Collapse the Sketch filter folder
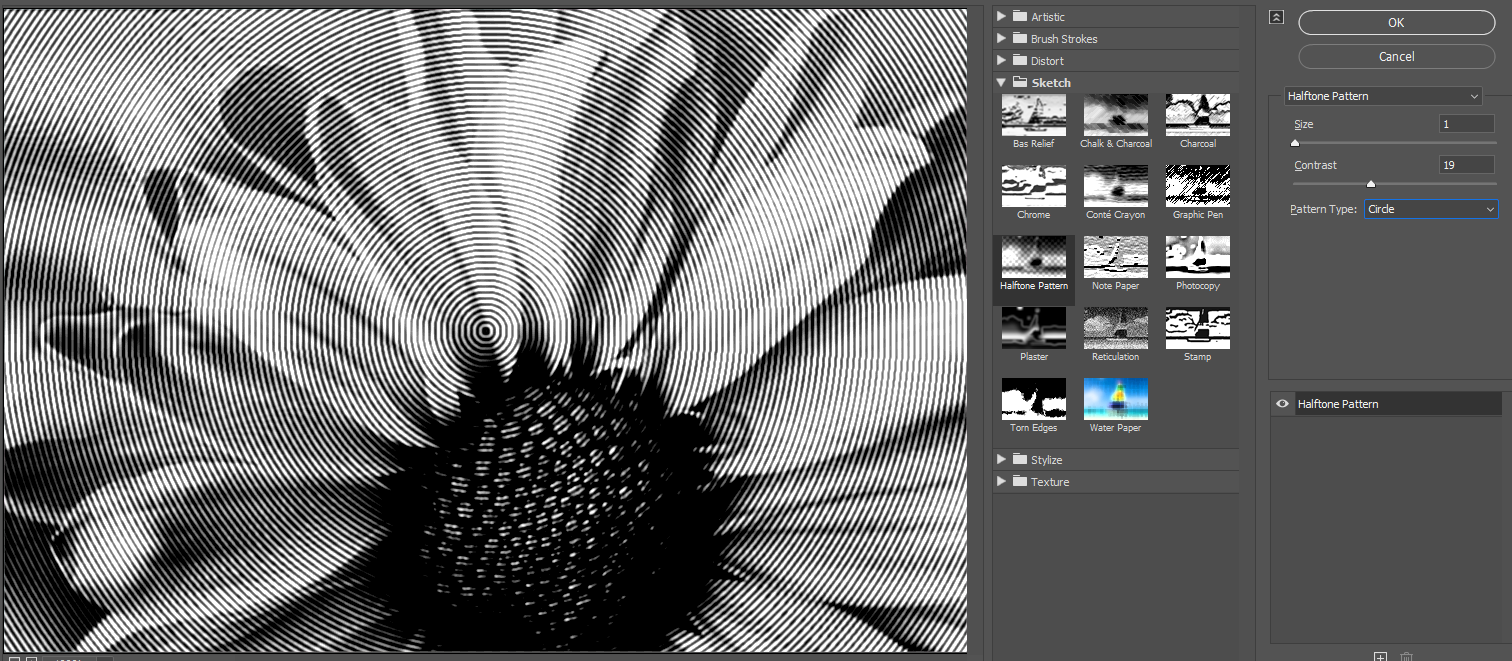Viewport: 1512px width, 661px height. click(1002, 82)
